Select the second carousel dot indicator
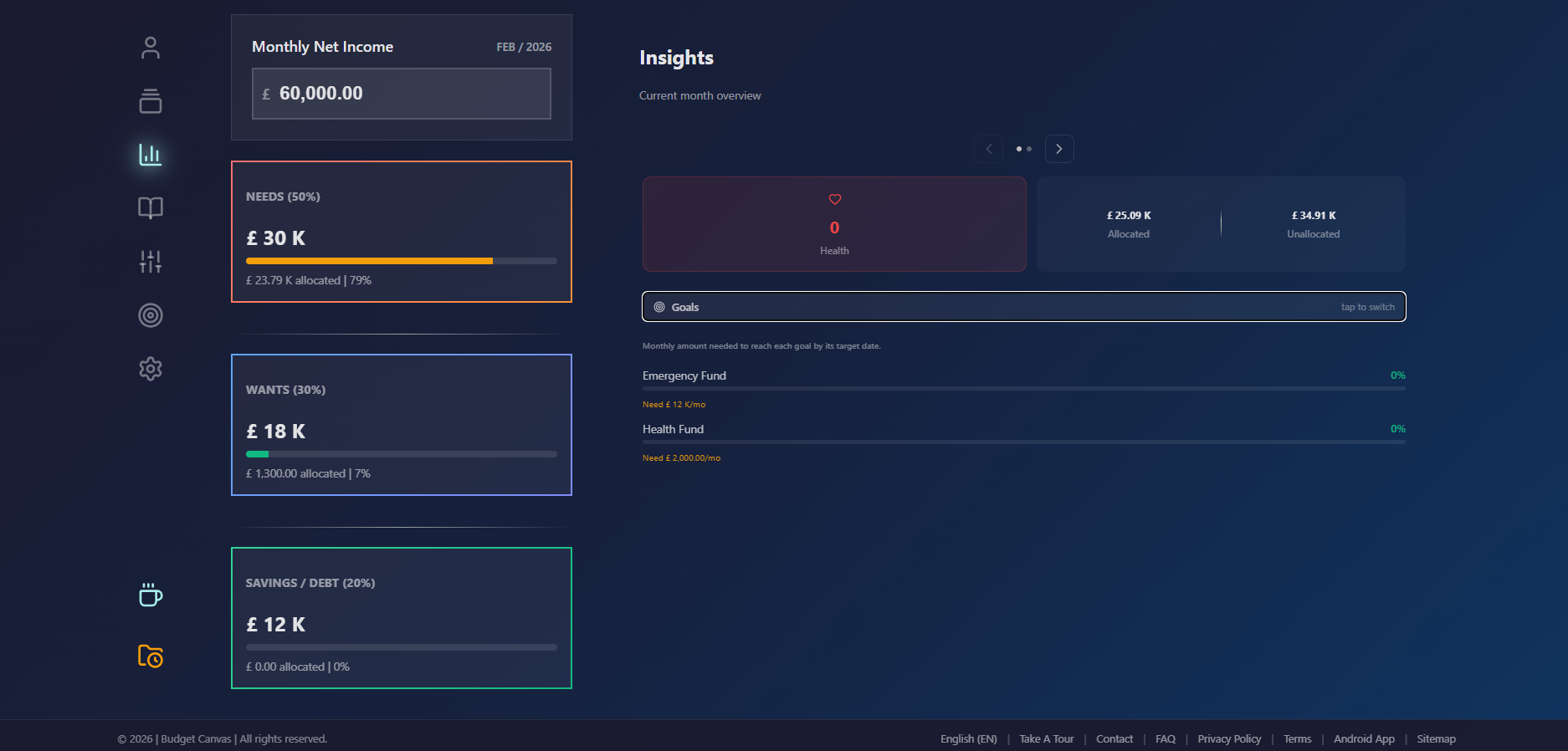The image size is (1568, 751). coord(1029,149)
